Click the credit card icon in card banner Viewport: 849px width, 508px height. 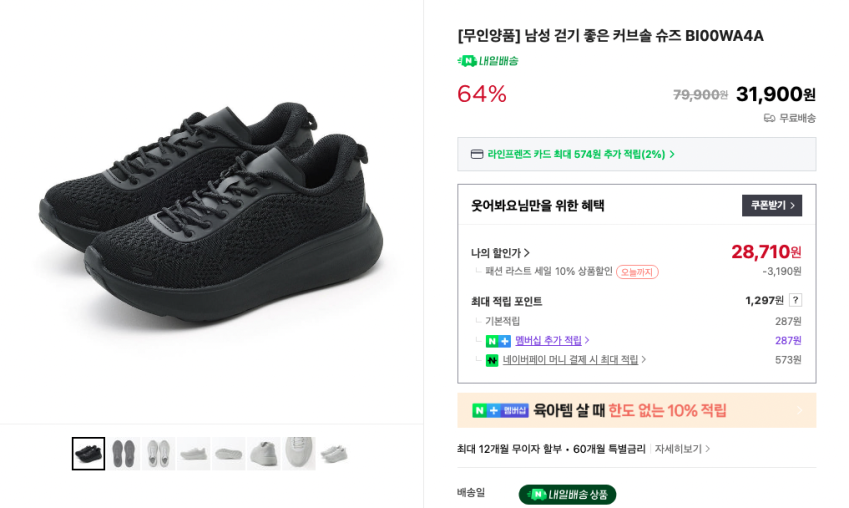pos(477,154)
